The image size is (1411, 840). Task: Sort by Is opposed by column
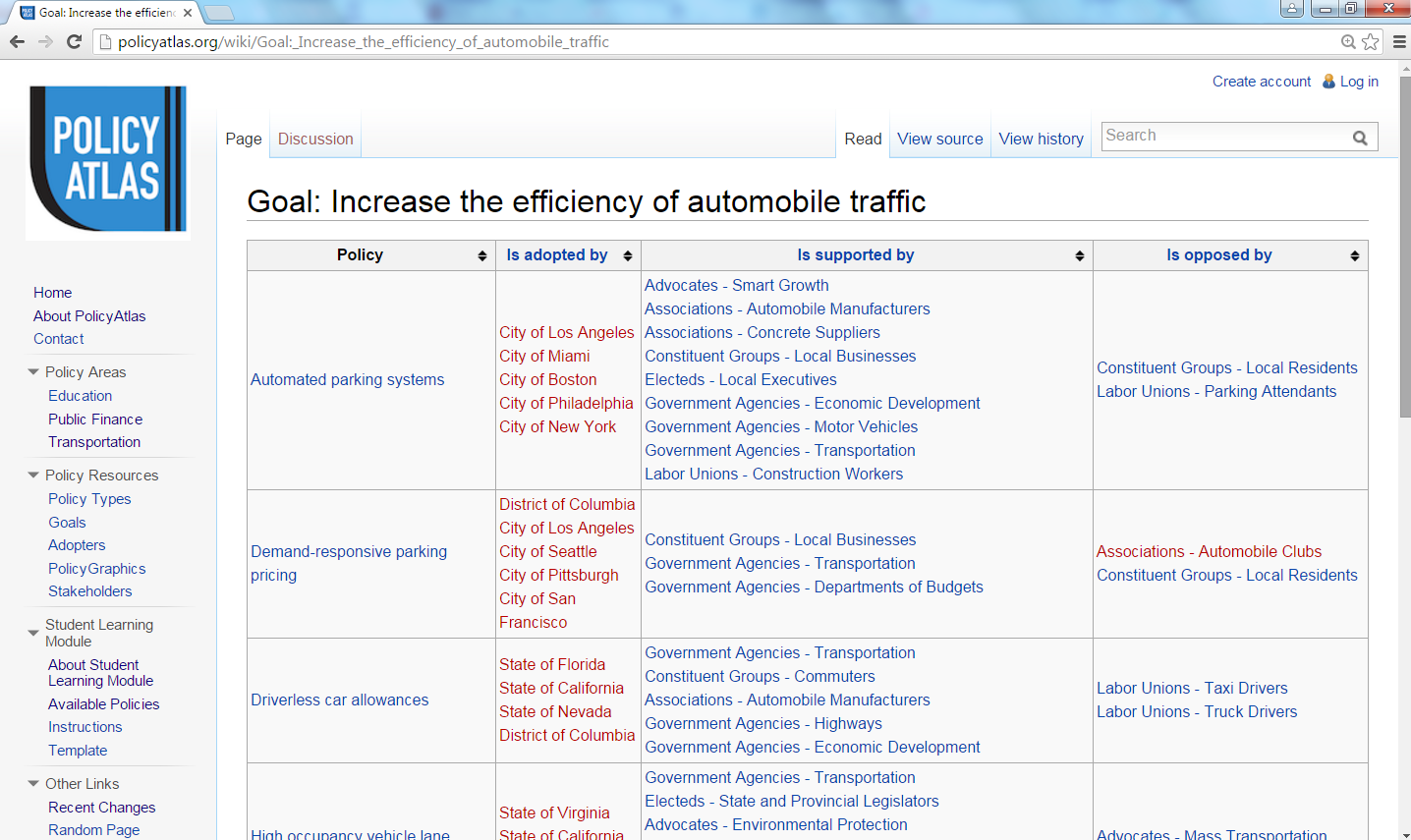coord(1354,255)
